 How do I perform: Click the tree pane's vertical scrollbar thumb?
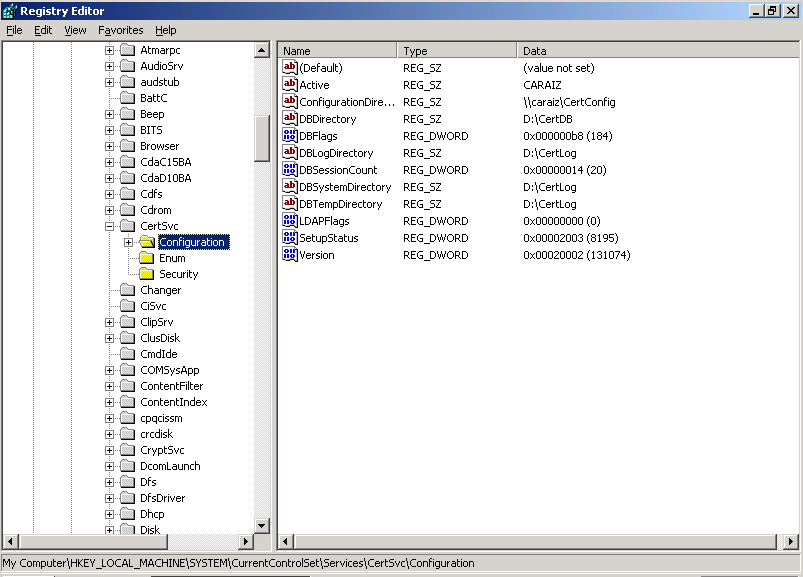262,137
